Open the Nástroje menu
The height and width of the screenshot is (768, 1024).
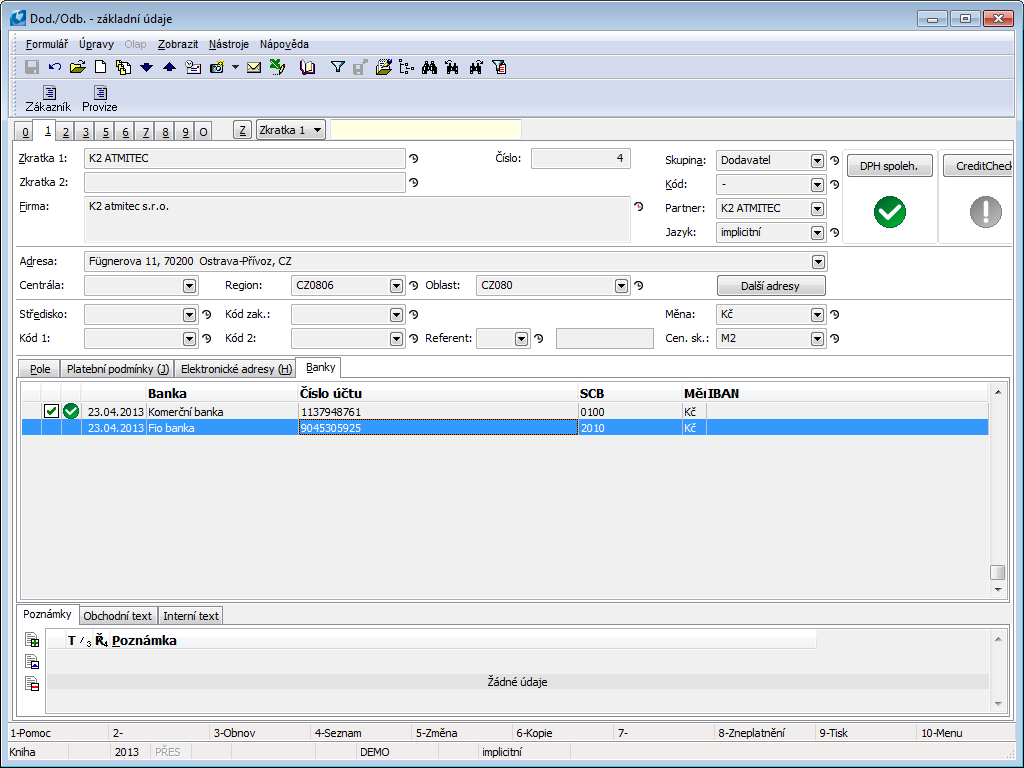click(229, 44)
